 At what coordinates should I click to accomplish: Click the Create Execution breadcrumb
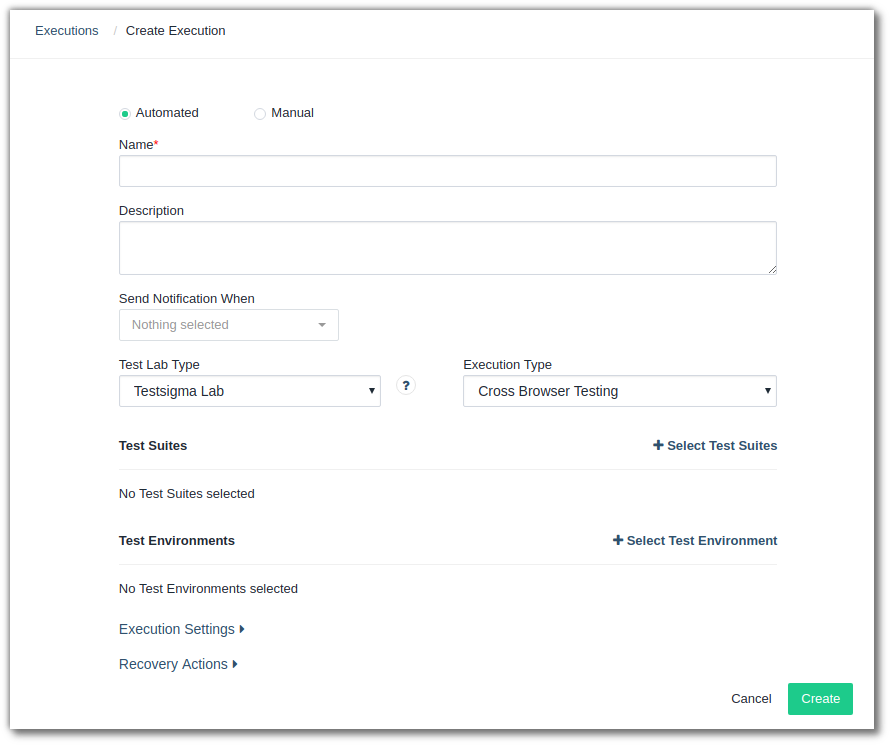(175, 31)
